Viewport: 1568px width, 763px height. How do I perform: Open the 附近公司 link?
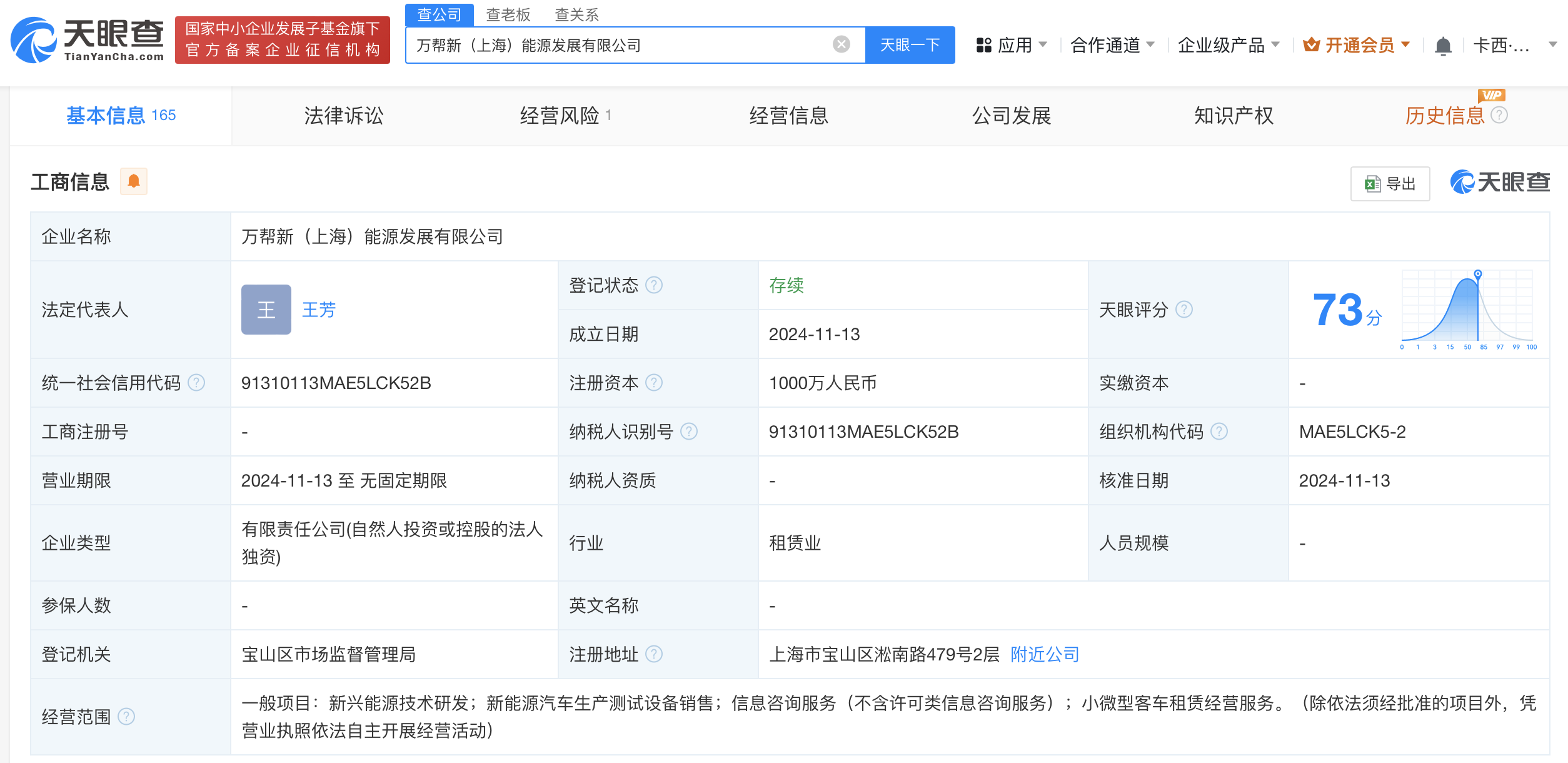point(1045,654)
